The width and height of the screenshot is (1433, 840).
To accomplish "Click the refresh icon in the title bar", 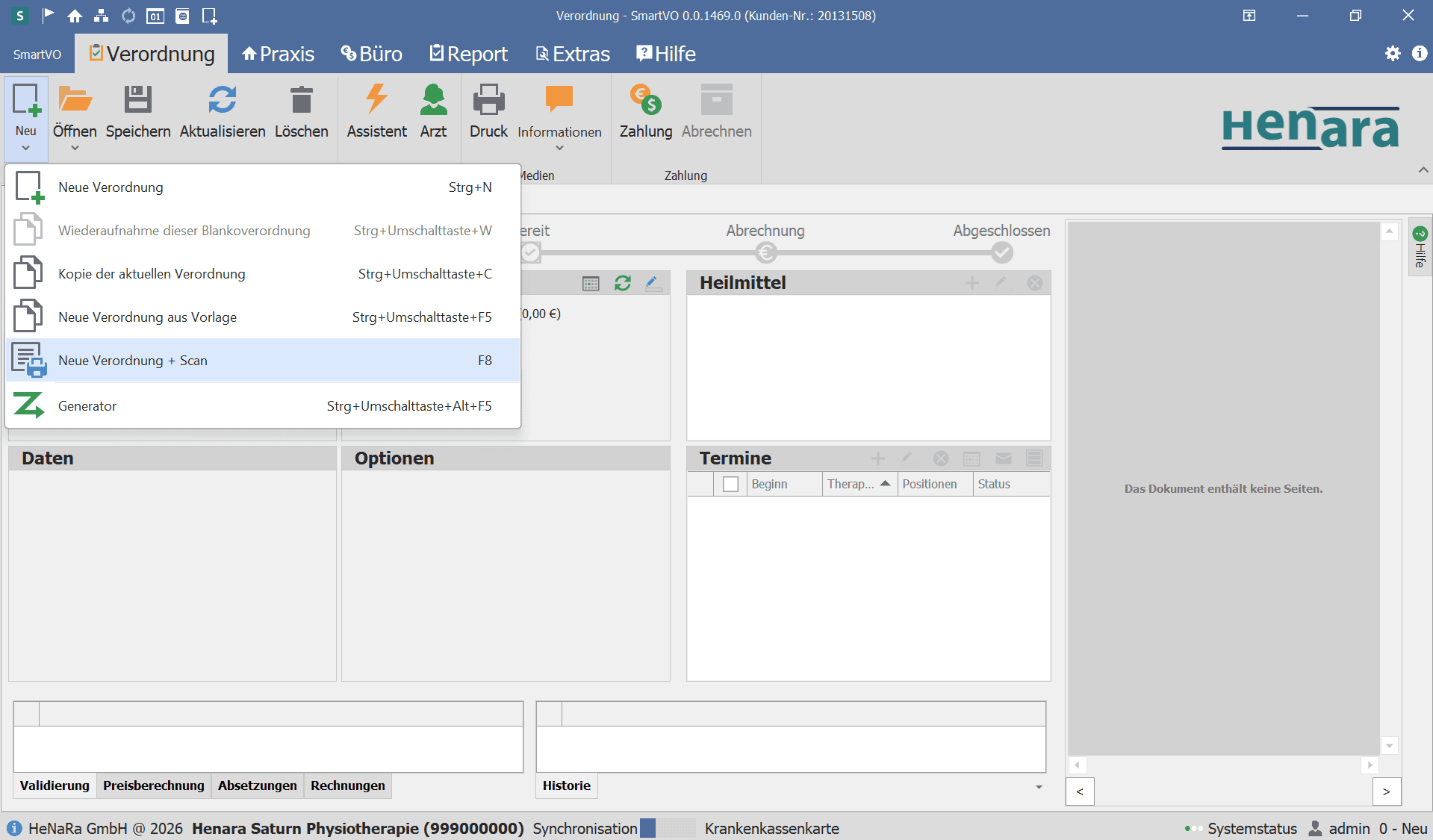I will (128, 16).
